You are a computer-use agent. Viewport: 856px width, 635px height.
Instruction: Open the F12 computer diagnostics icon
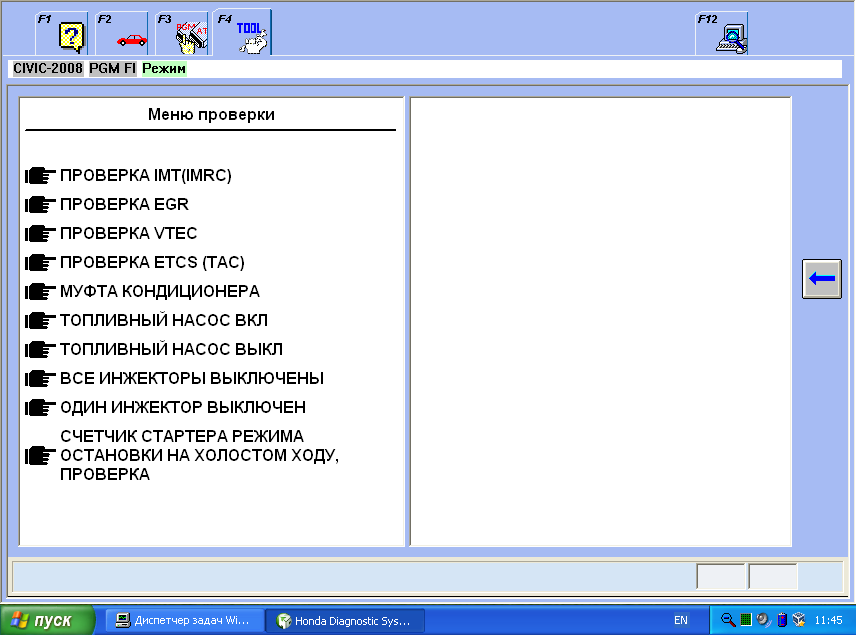pyautogui.click(x=722, y=33)
